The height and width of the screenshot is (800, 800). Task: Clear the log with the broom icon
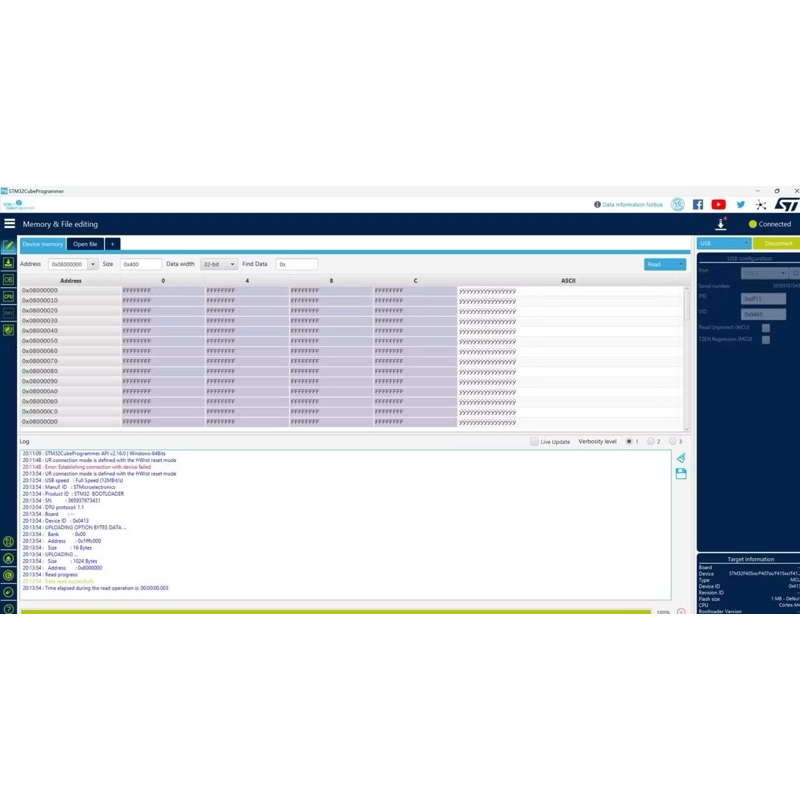click(x=681, y=458)
